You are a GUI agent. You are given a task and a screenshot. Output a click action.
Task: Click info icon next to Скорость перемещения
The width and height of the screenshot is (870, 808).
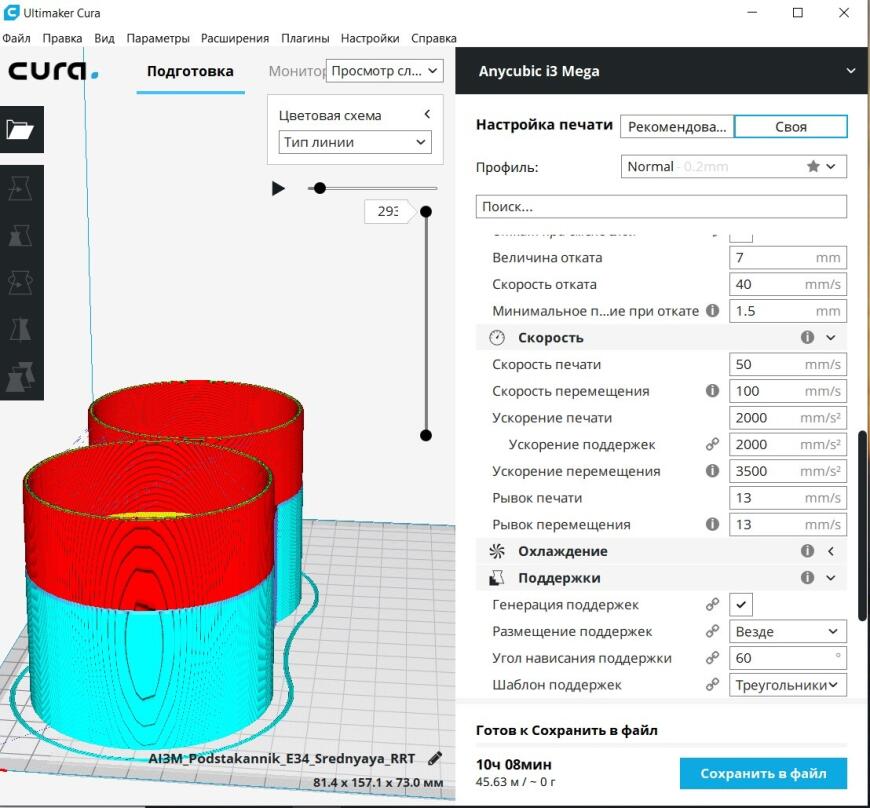712,391
